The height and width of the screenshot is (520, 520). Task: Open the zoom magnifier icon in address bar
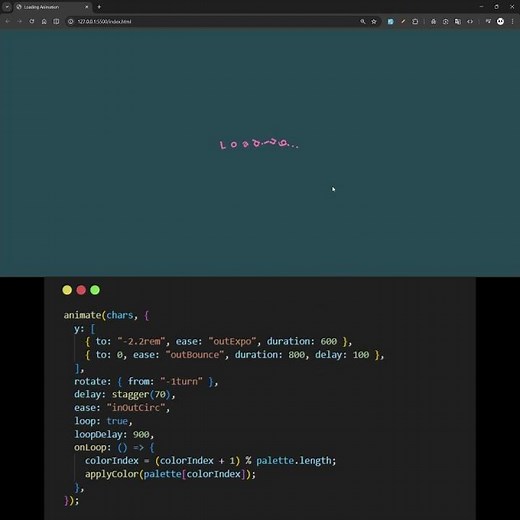(x=363, y=21)
